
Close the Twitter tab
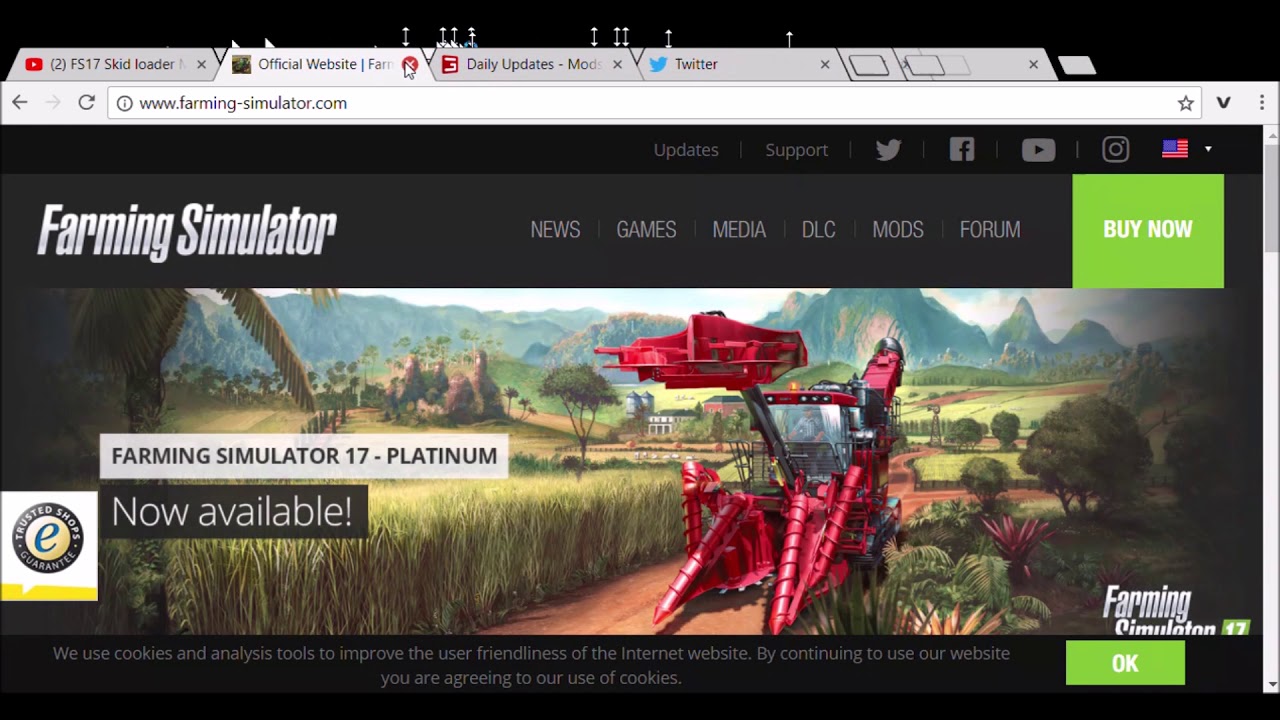coord(825,64)
